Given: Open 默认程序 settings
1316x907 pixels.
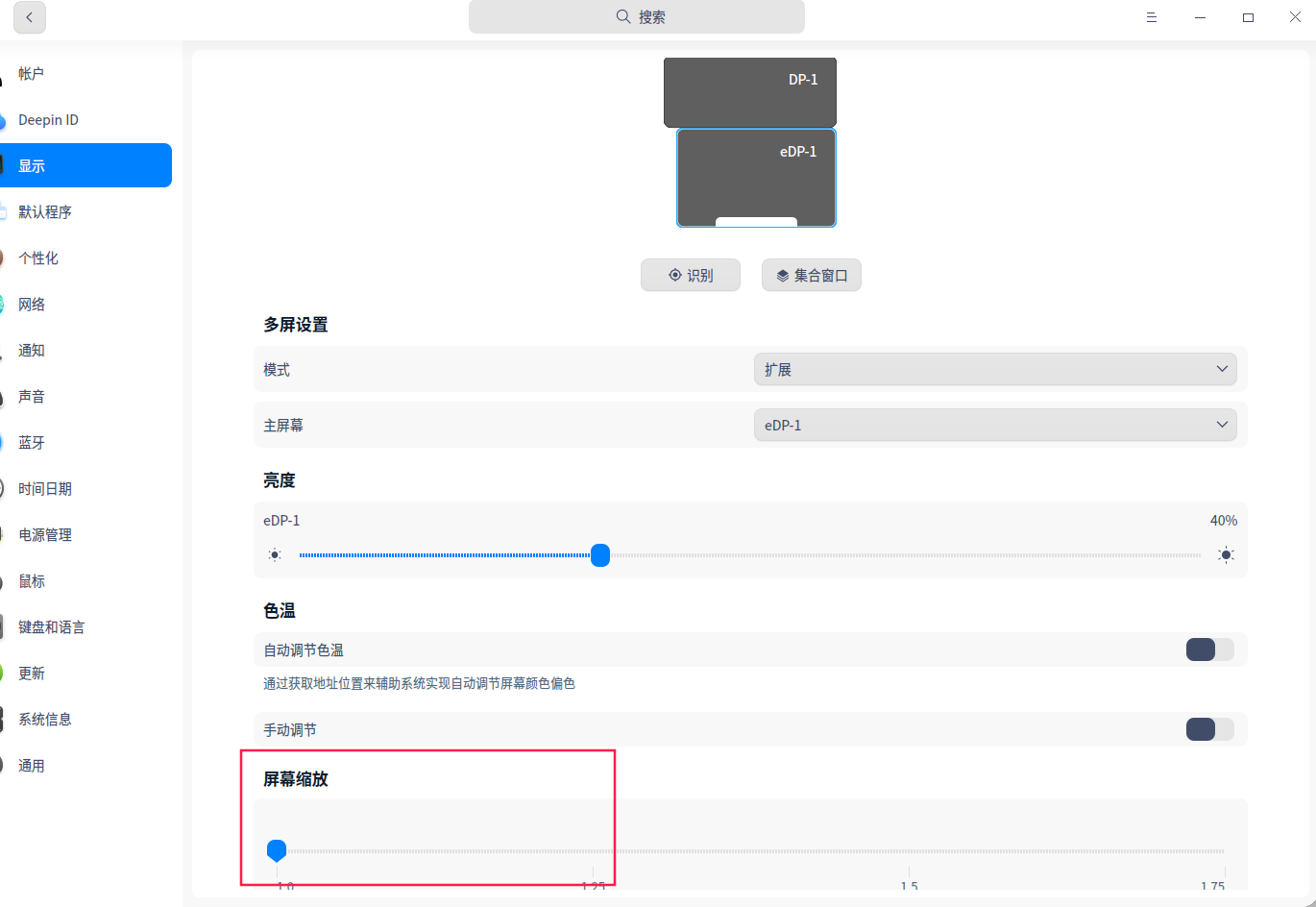Looking at the screenshot, I should tap(85, 212).
